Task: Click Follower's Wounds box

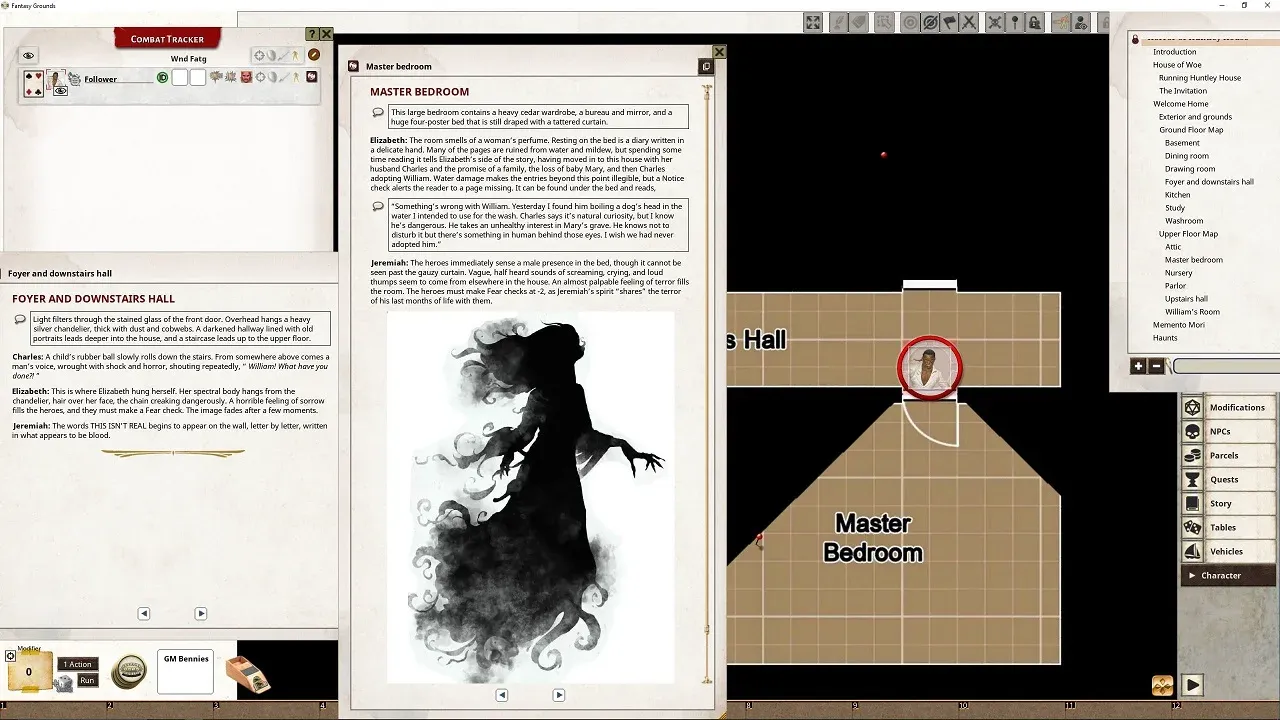Action: tap(179, 77)
